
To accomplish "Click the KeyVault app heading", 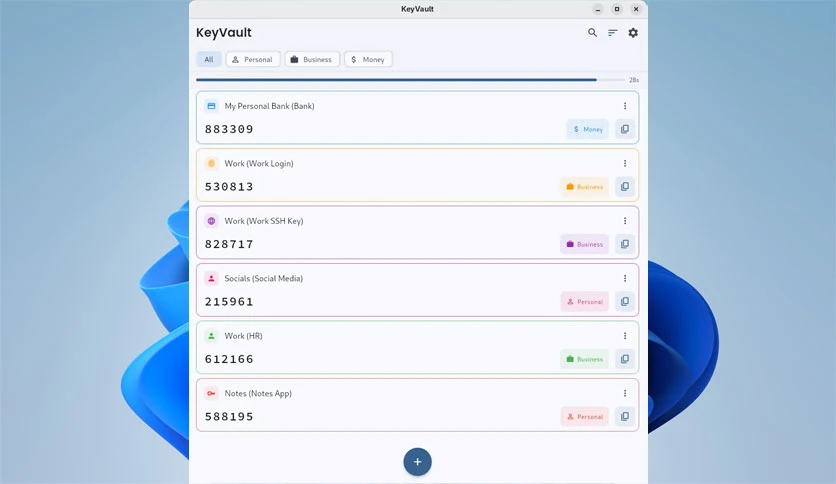I will coord(224,33).
